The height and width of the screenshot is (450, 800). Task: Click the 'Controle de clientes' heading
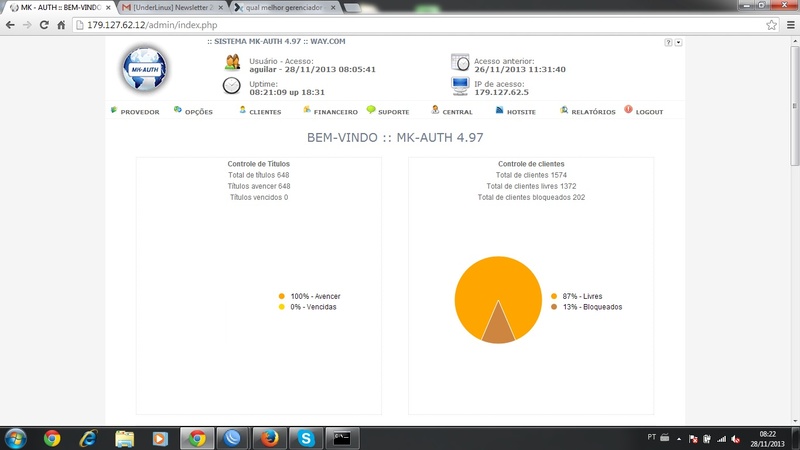531,164
